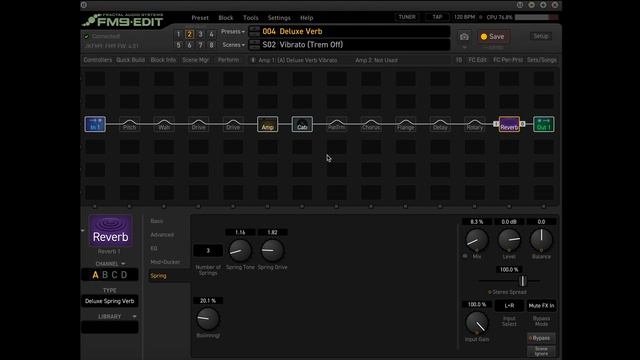Open the Number of Springs value box
The height and width of the screenshot is (360, 640).
pos(208,251)
